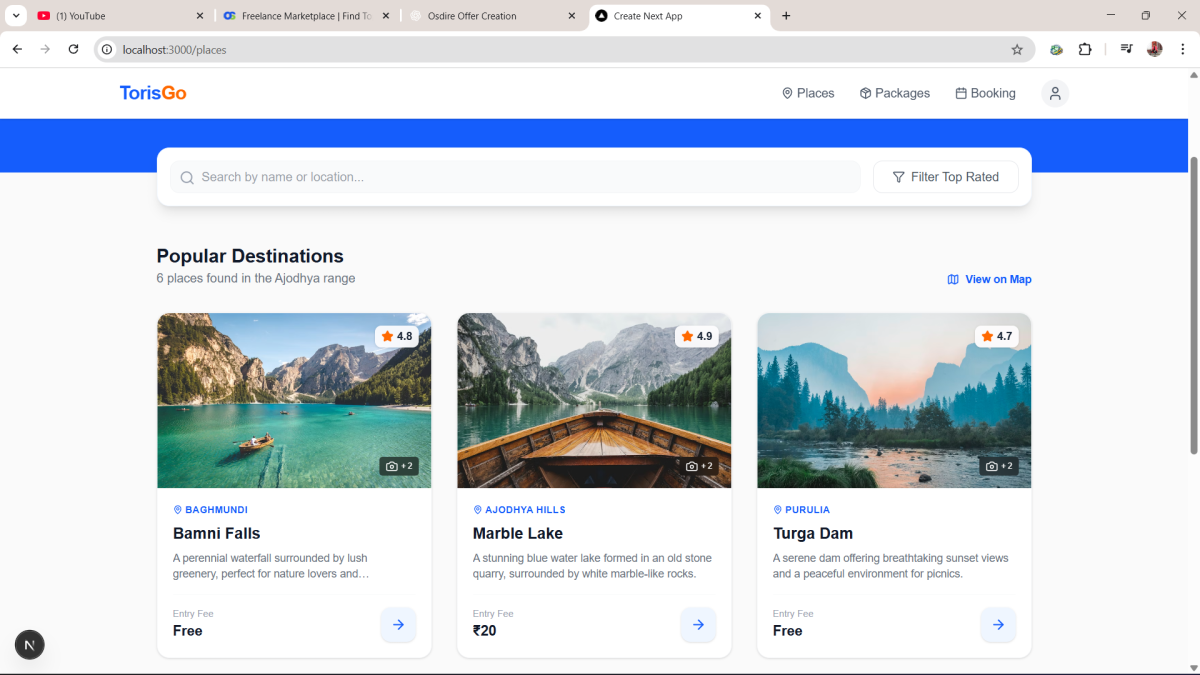Toggle the Filter Top Rated button
This screenshot has height=675, width=1200.
945,177
